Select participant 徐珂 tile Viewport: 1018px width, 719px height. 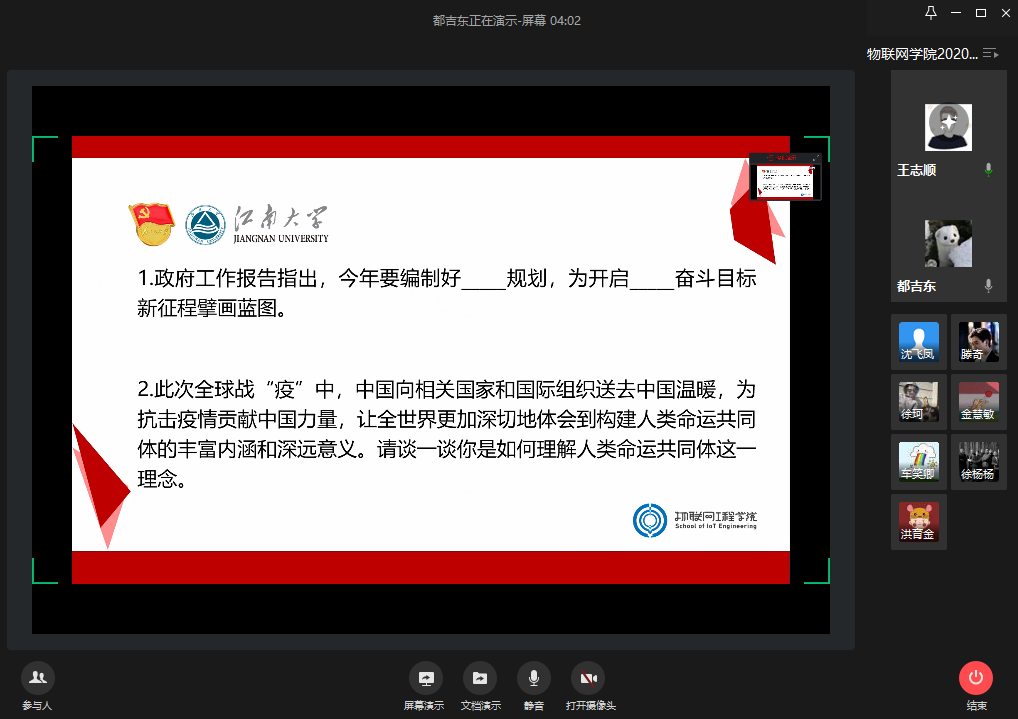(x=918, y=402)
